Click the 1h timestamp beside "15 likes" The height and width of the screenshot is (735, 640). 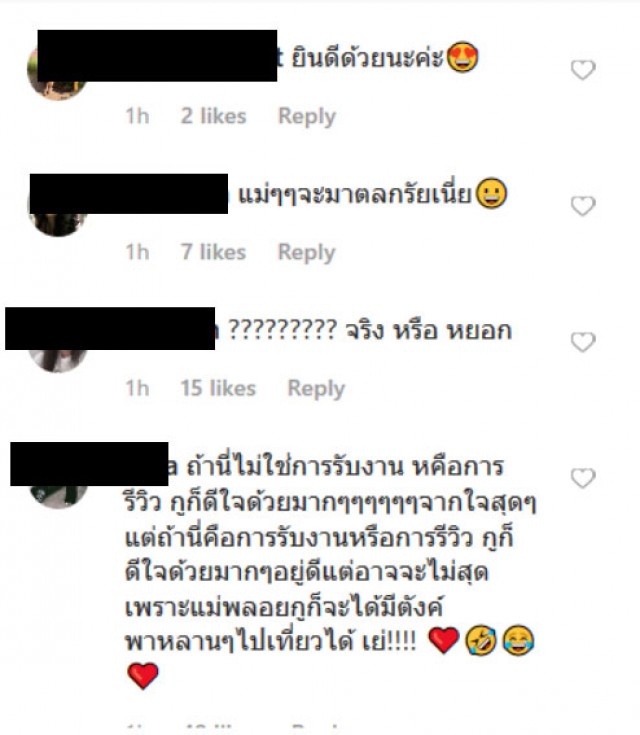coord(137,388)
